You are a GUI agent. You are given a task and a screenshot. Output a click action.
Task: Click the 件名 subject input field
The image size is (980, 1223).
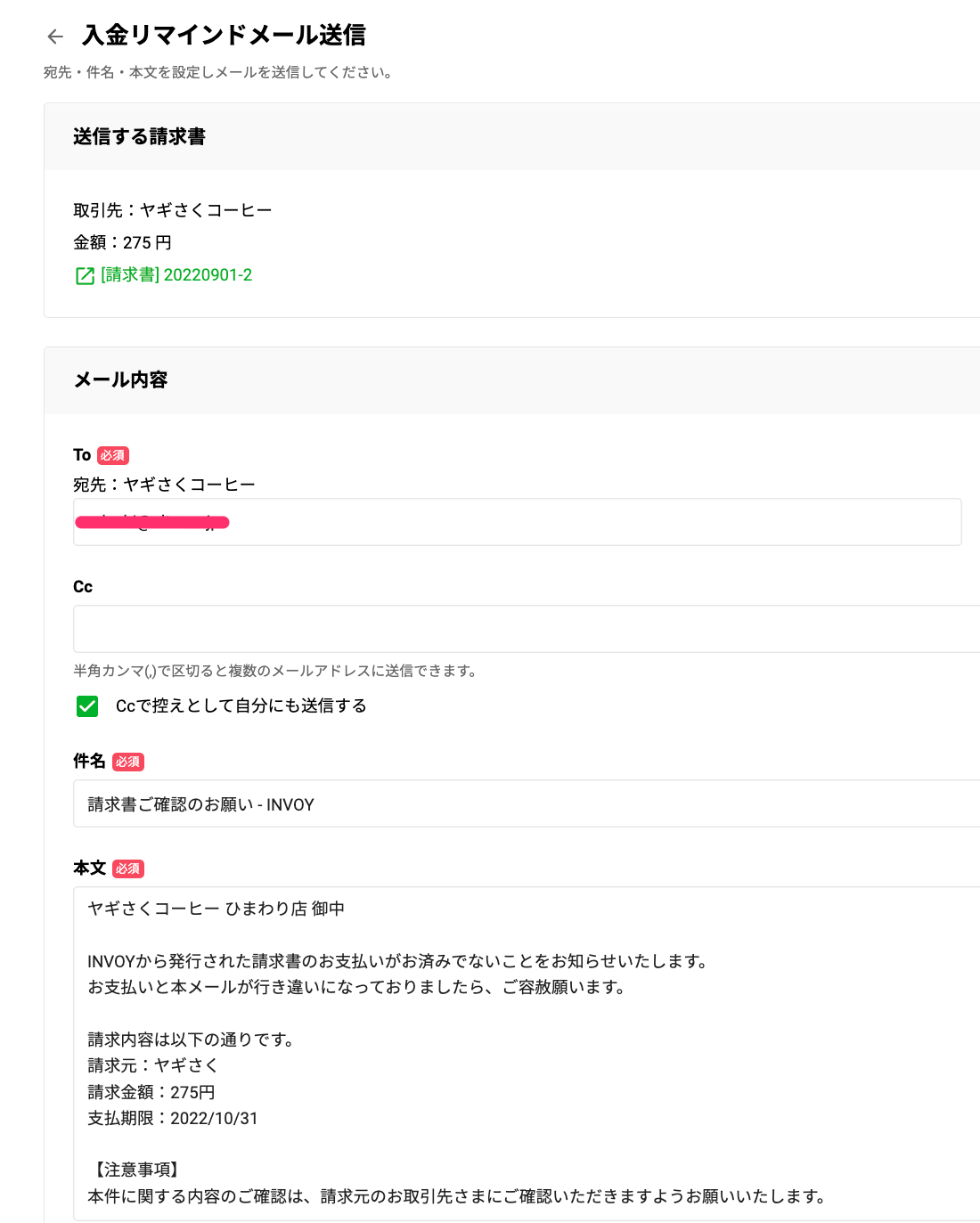click(527, 803)
